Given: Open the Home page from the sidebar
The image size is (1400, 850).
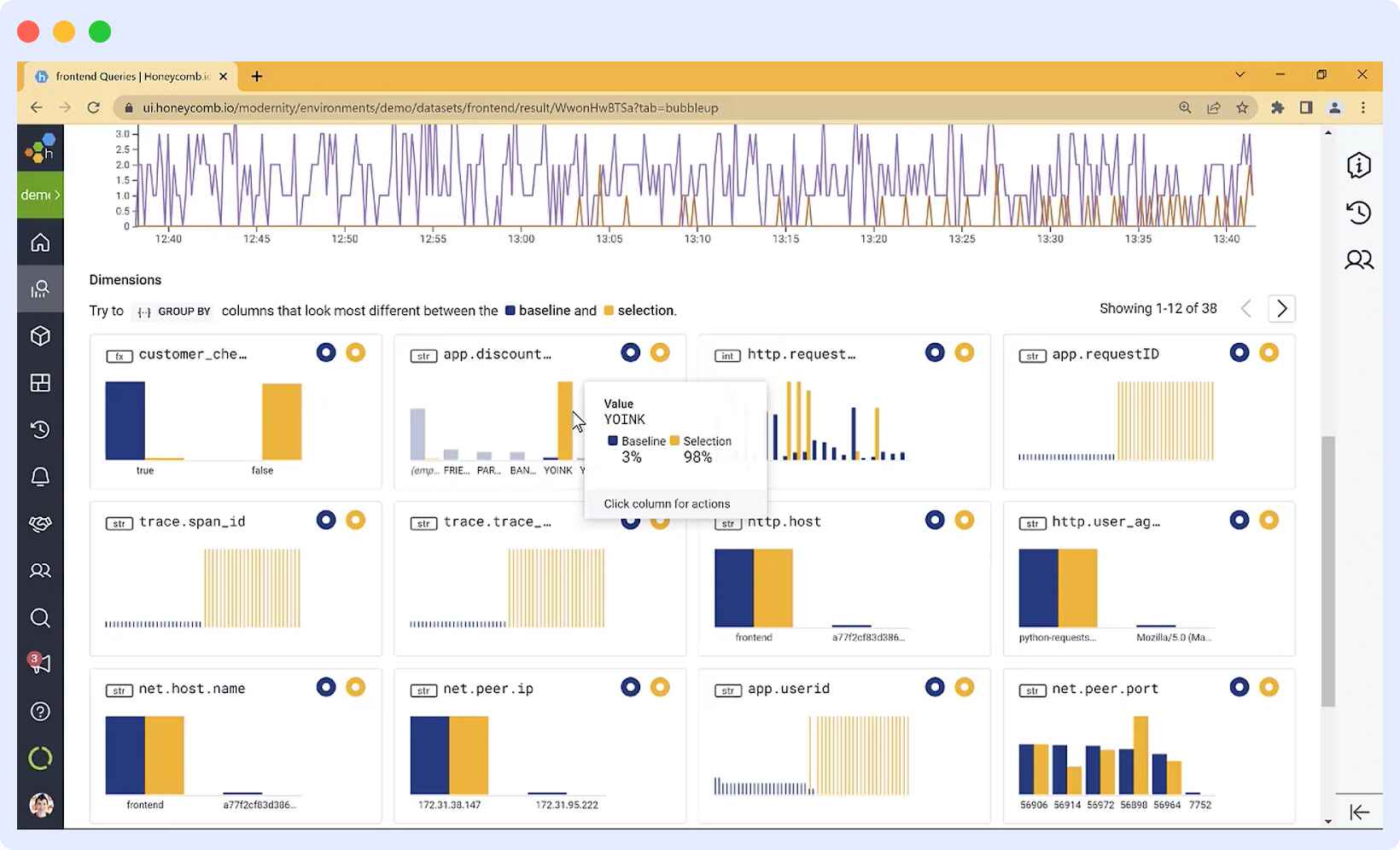Looking at the screenshot, I should (x=39, y=242).
